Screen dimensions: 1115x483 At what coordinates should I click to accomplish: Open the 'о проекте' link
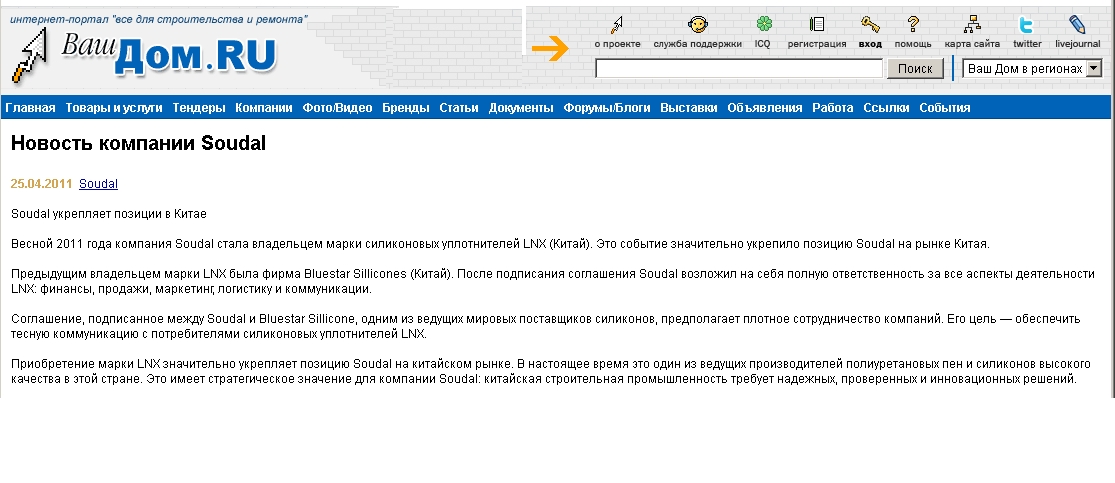click(617, 44)
